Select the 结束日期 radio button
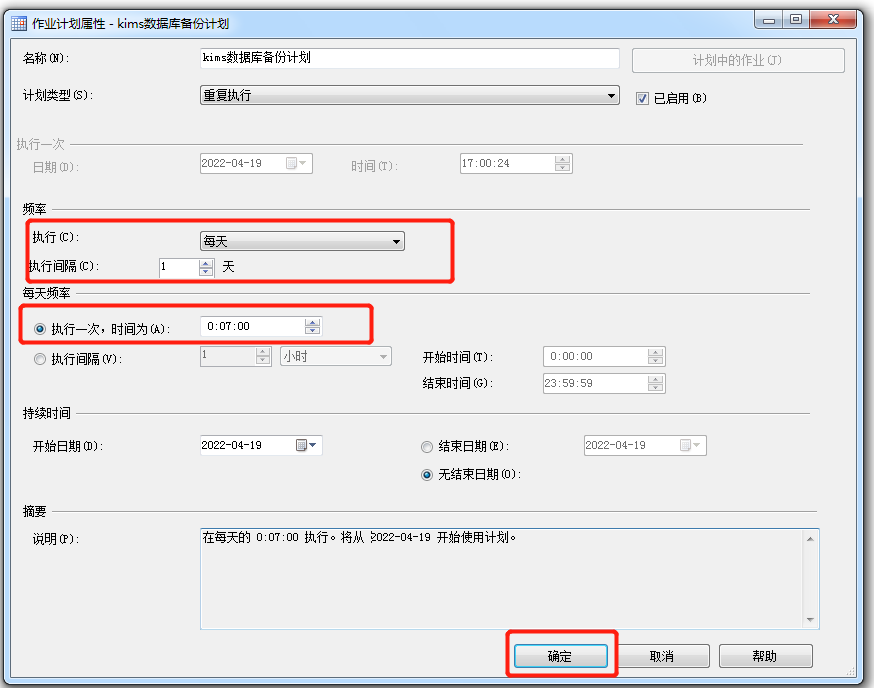This screenshot has width=874, height=688. click(427, 447)
